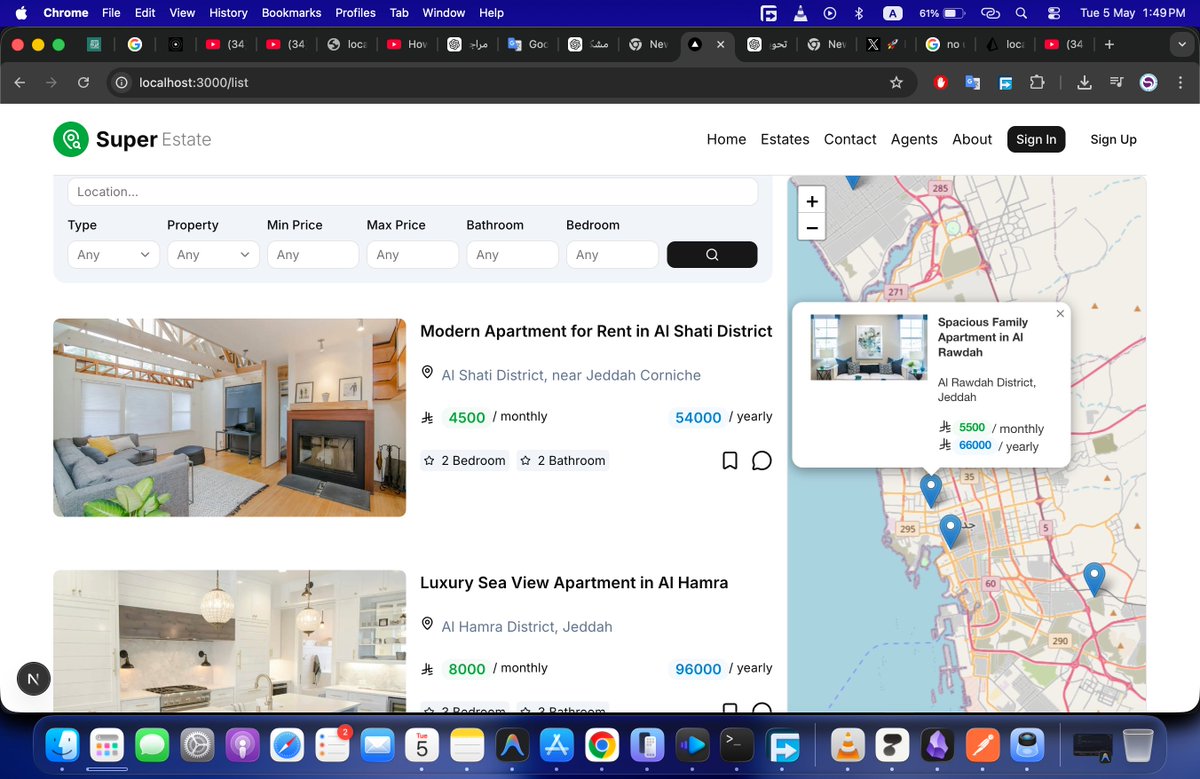Open Chrome Downloads
Image resolution: width=1200 pixels, height=779 pixels.
click(1084, 82)
